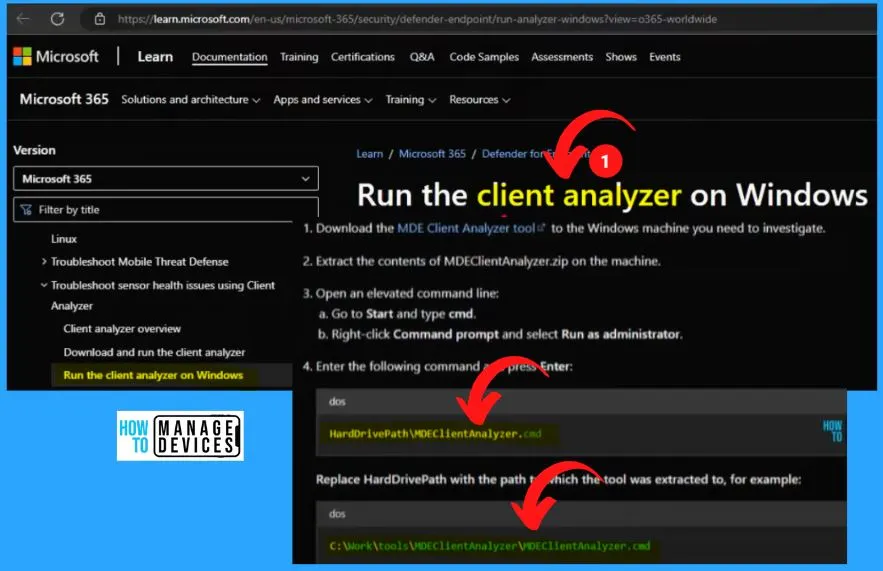Click the Microsoft 365 product heading
Screen dimensions: 883x571
pos(64,99)
